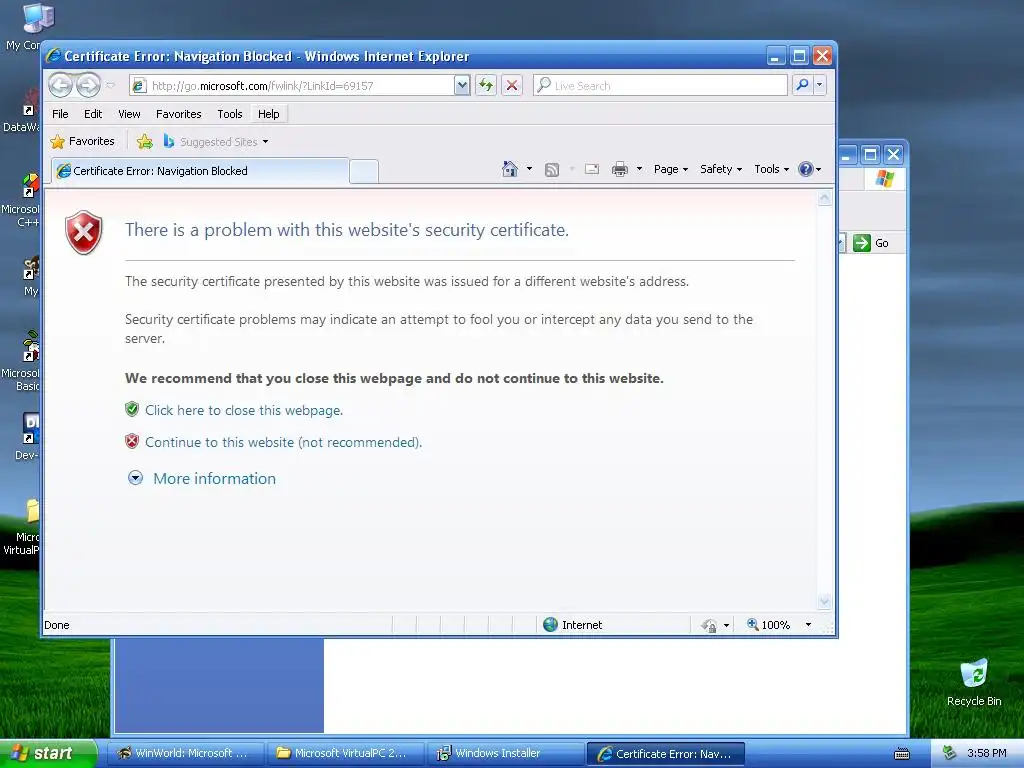Open Suggested Sites dropdown

pyautogui.click(x=216, y=141)
